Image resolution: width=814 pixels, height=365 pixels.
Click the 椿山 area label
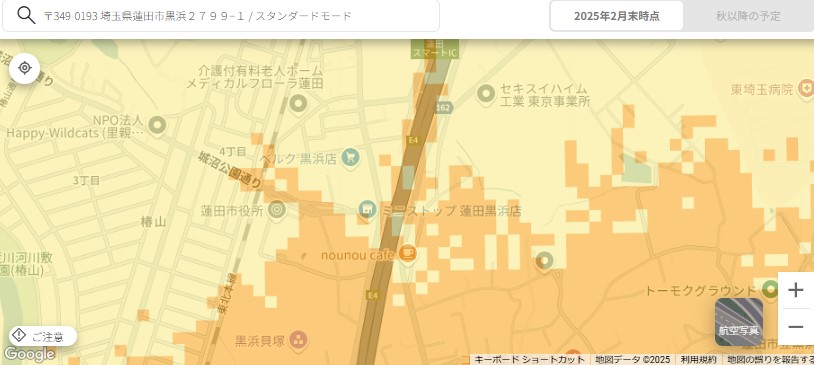pyautogui.click(x=153, y=222)
